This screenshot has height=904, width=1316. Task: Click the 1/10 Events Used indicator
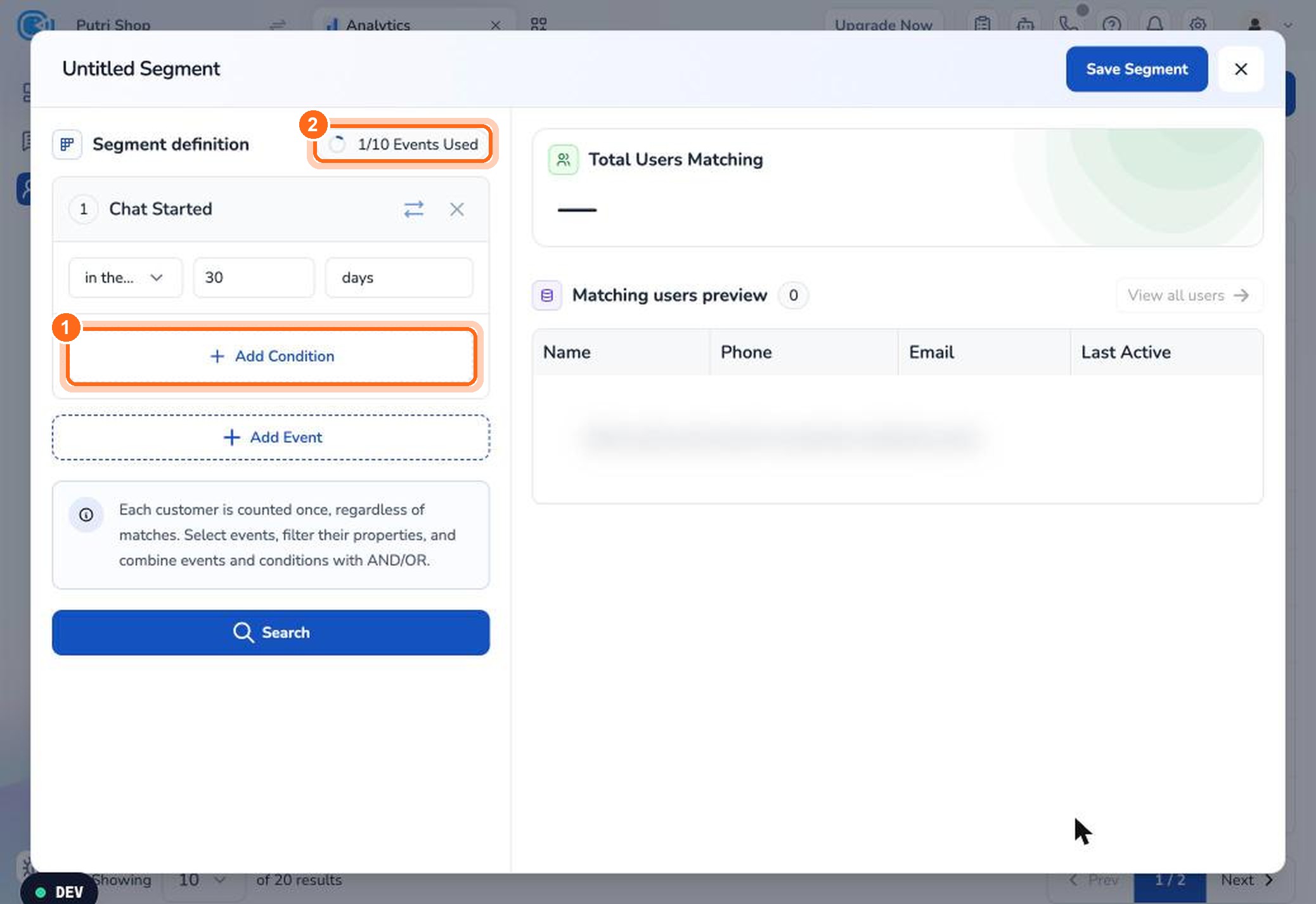click(403, 145)
